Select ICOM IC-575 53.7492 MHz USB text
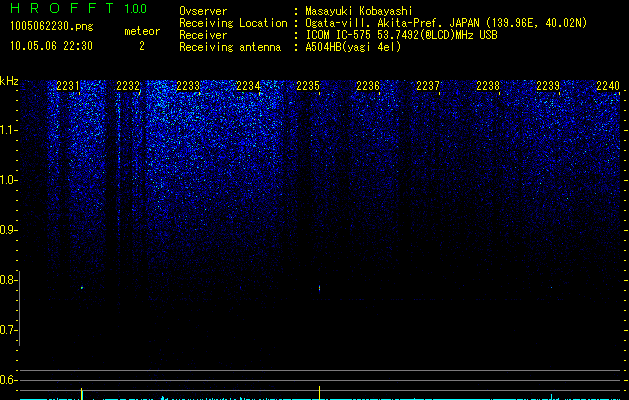 pos(401,35)
